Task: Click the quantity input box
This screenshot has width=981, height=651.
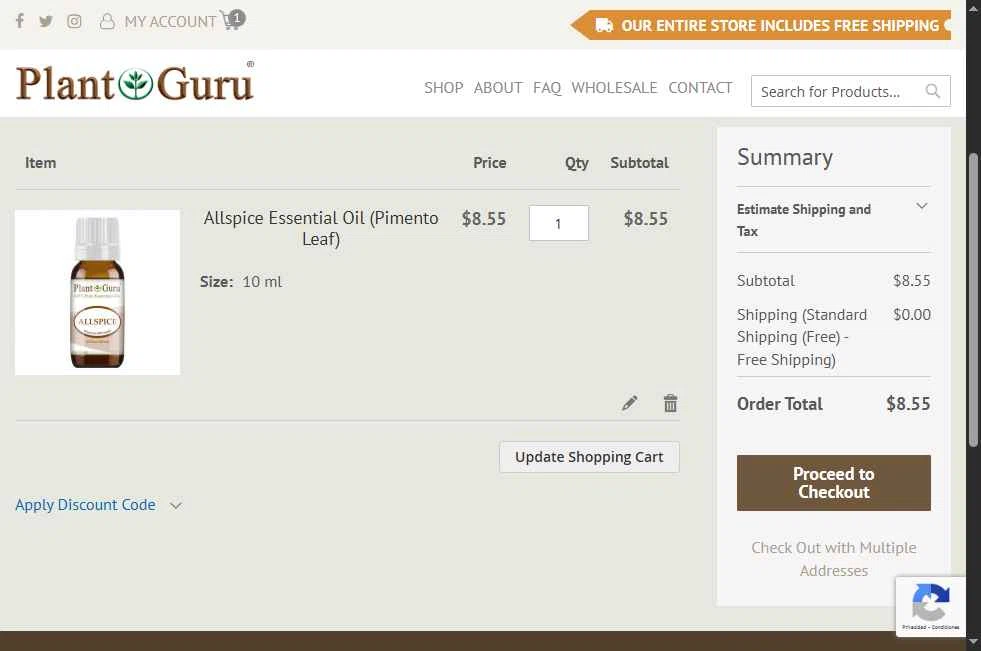Action: (559, 223)
